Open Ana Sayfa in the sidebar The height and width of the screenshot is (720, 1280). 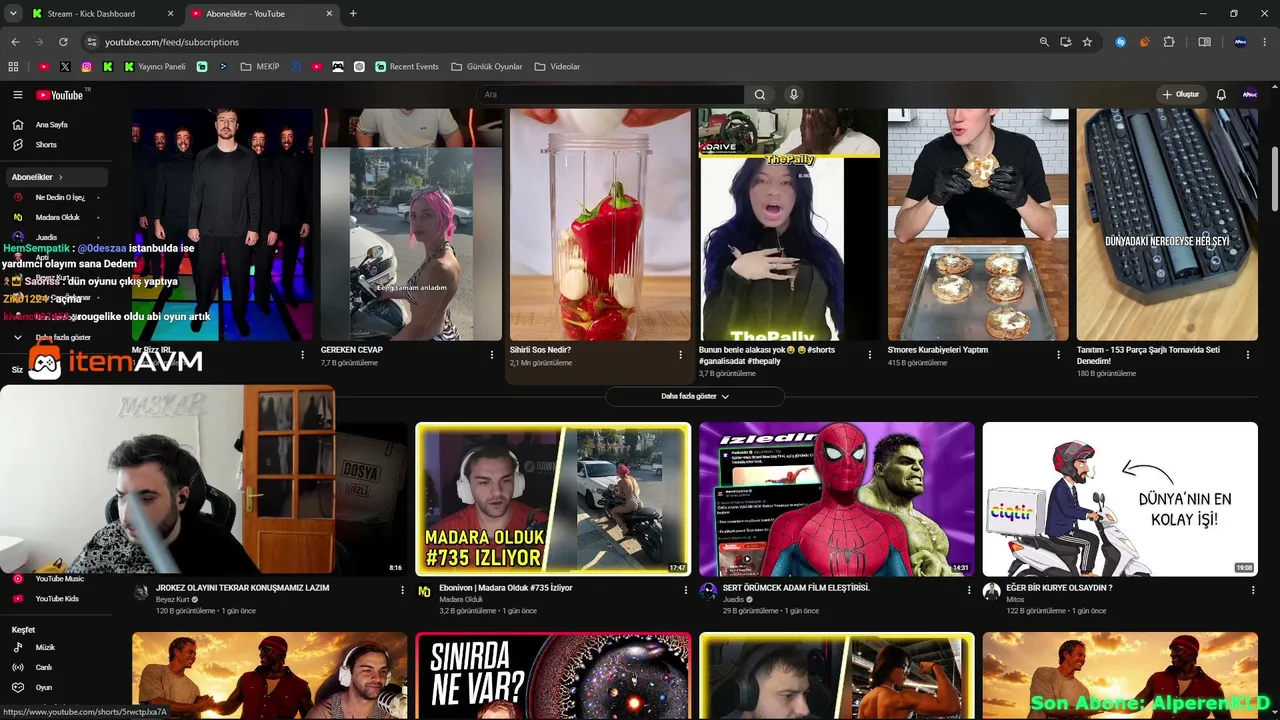pyautogui.click(x=55, y=125)
